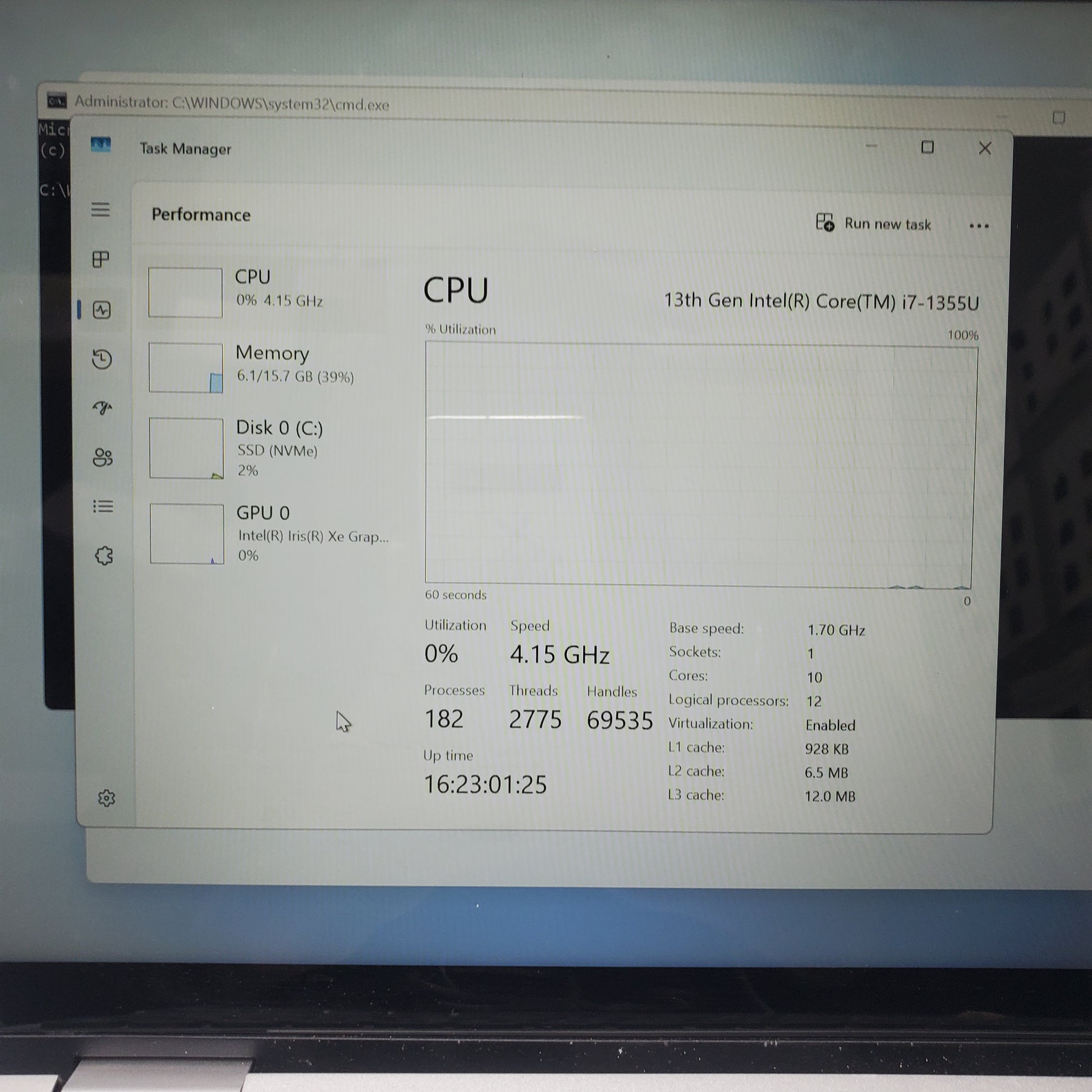Maximize the Task Manager window
Image resolution: width=1092 pixels, height=1092 pixels.
[x=927, y=148]
